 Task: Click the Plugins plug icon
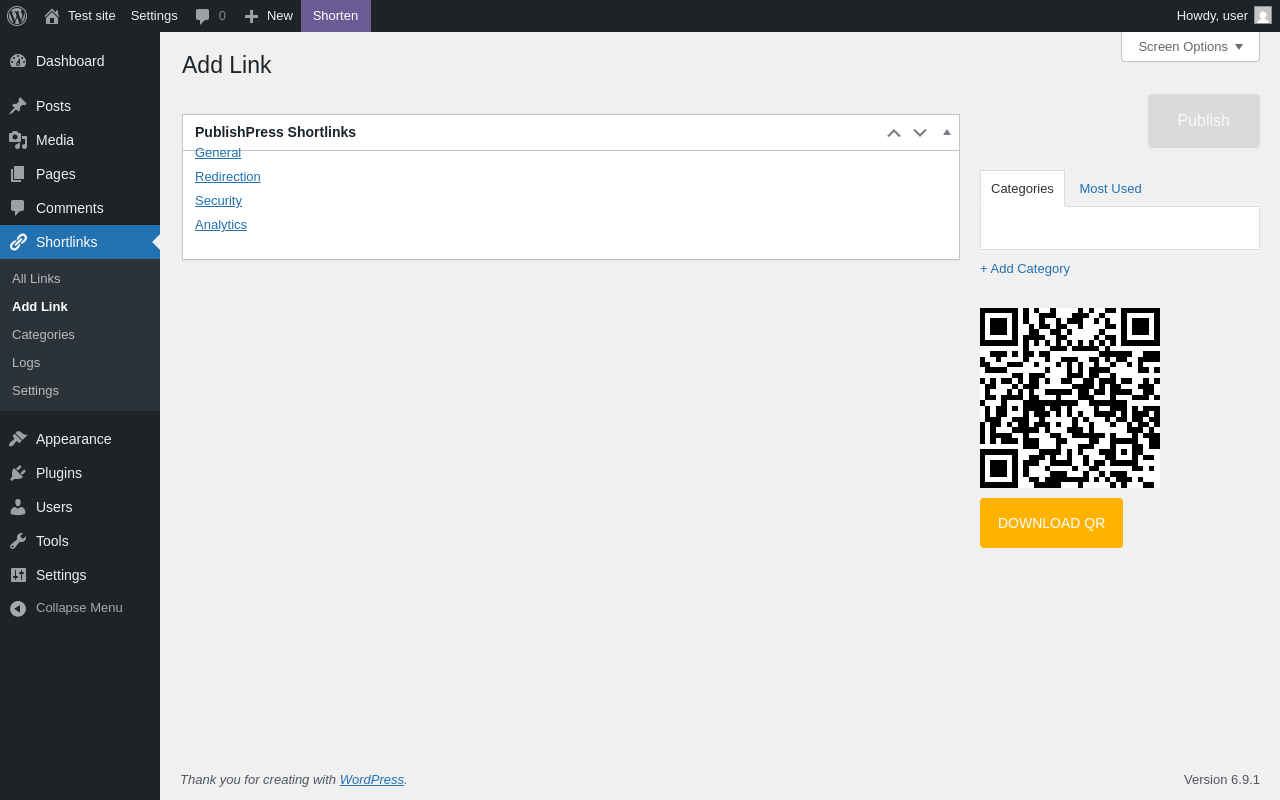pos(18,473)
